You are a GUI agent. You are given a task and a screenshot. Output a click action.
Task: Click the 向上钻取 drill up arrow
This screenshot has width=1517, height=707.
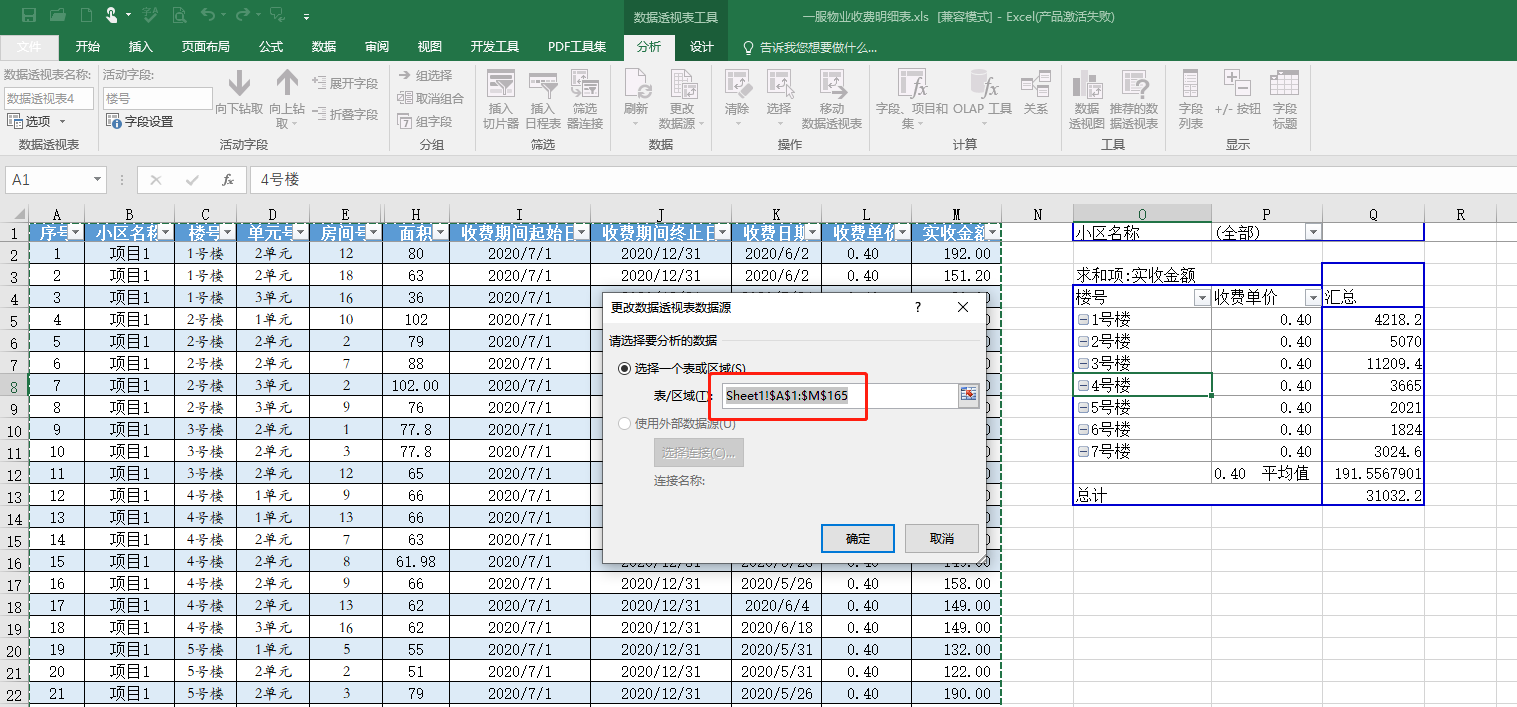[x=287, y=83]
